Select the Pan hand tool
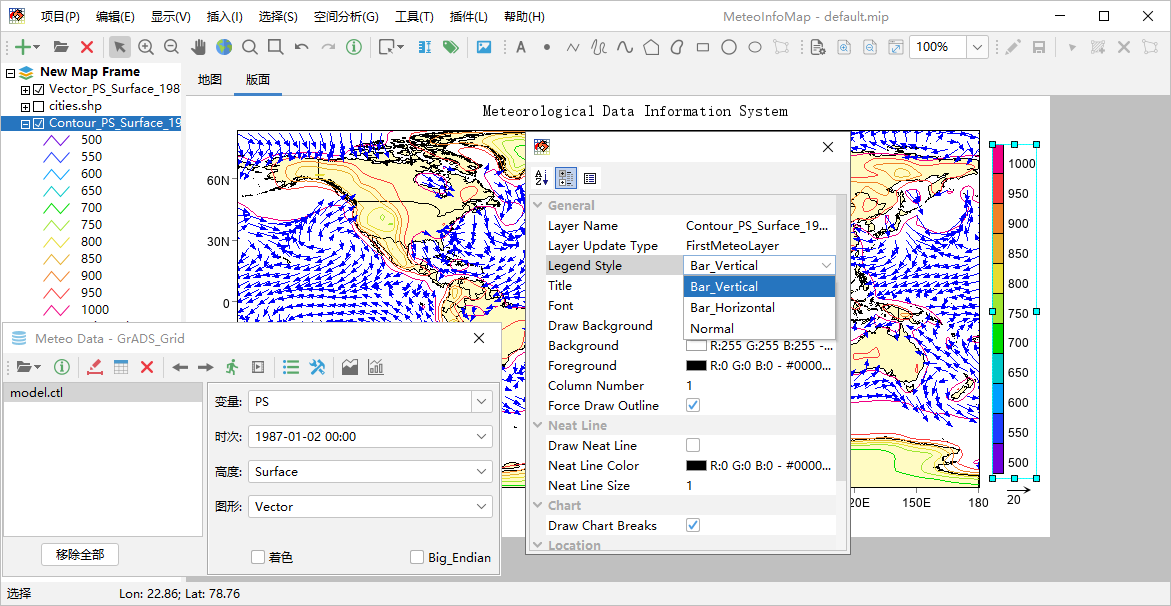 coord(198,47)
